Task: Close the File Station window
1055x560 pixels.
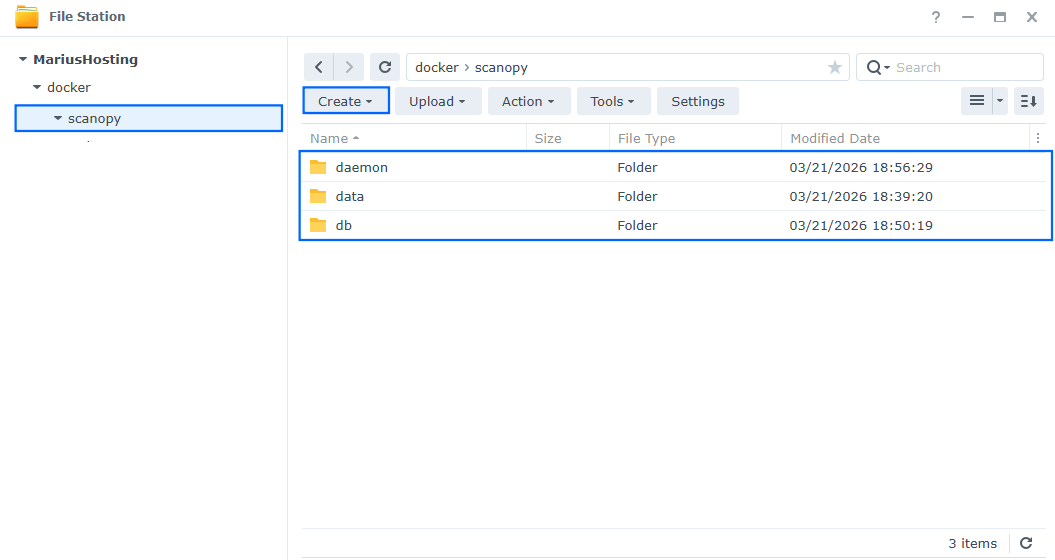Action: [1031, 17]
